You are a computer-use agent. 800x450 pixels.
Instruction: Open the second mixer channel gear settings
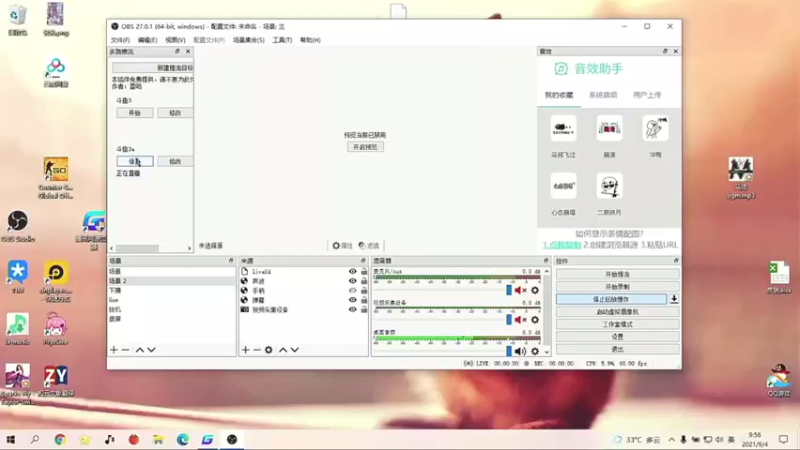coord(535,320)
